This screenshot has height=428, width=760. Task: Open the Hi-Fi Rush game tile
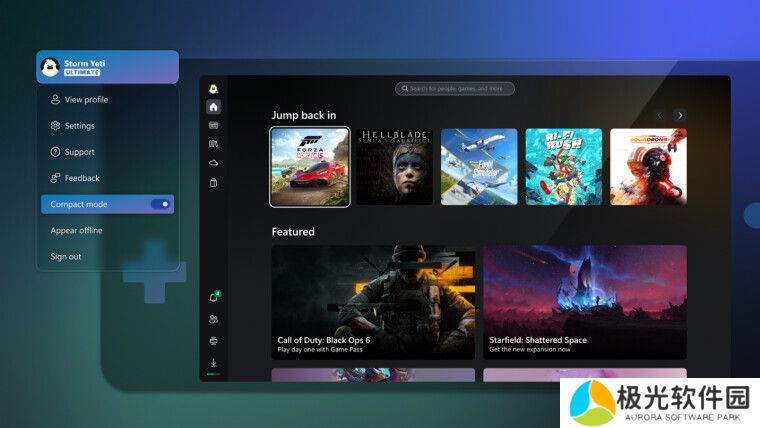[x=564, y=167]
